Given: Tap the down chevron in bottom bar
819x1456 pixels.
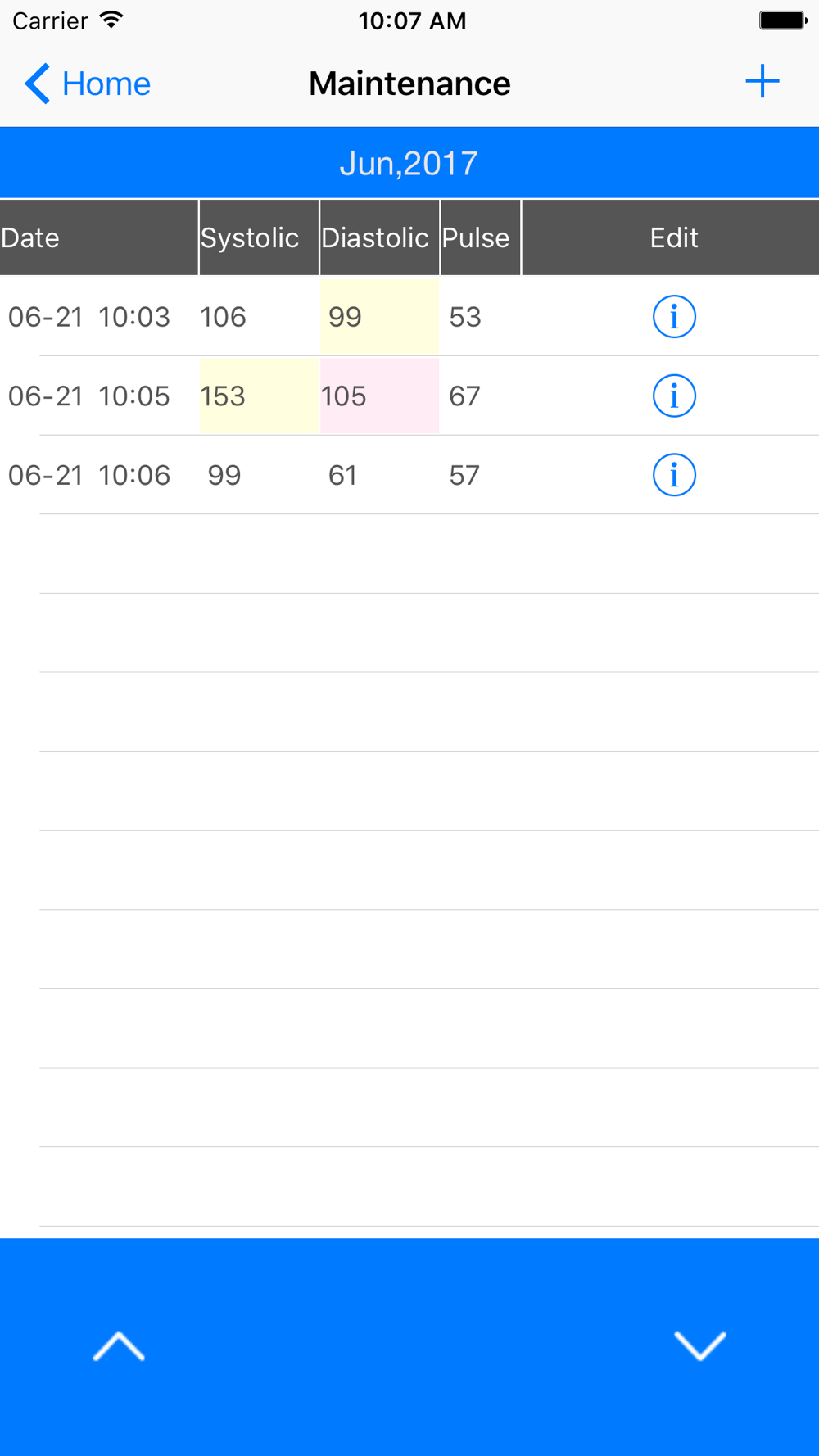Looking at the screenshot, I should 699,1346.
